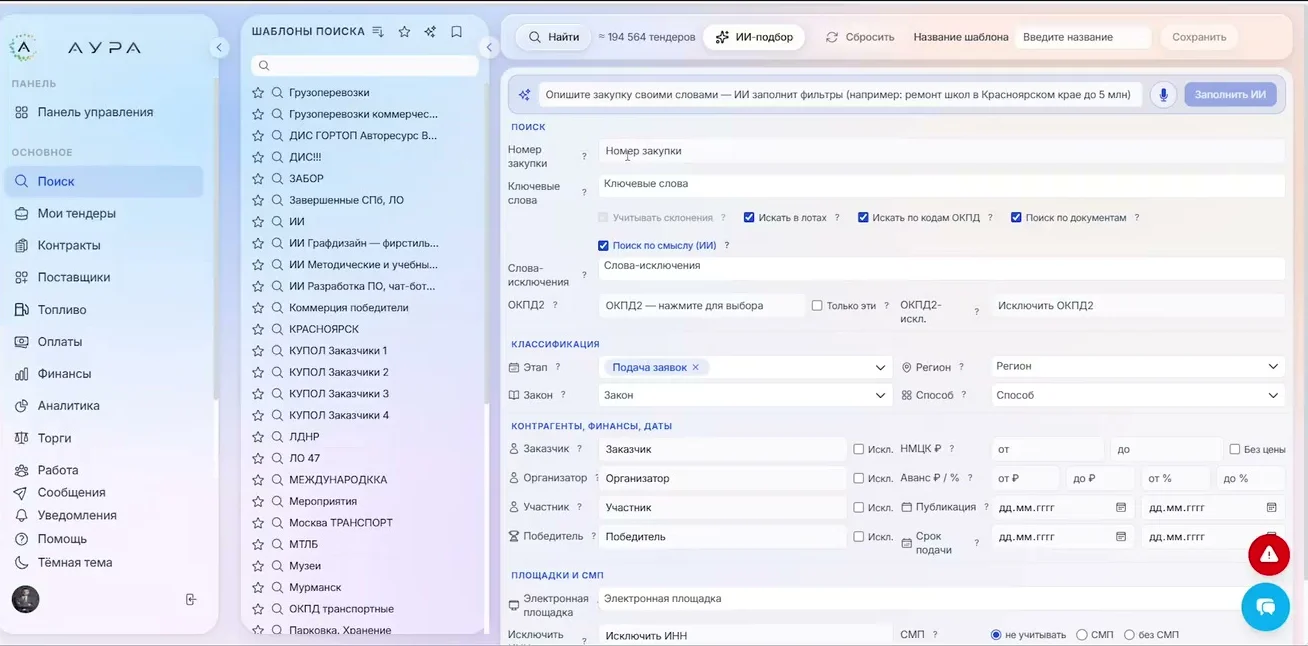Image resolution: width=1308 pixels, height=646 pixels.
Task: Click the help icon next to Регион label
Action: click(x=961, y=367)
